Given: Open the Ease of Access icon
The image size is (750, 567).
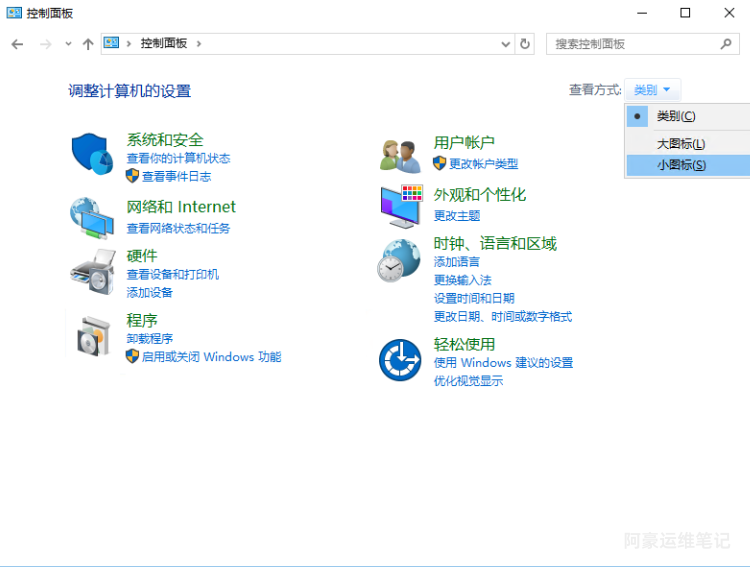Looking at the screenshot, I should 400,359.
